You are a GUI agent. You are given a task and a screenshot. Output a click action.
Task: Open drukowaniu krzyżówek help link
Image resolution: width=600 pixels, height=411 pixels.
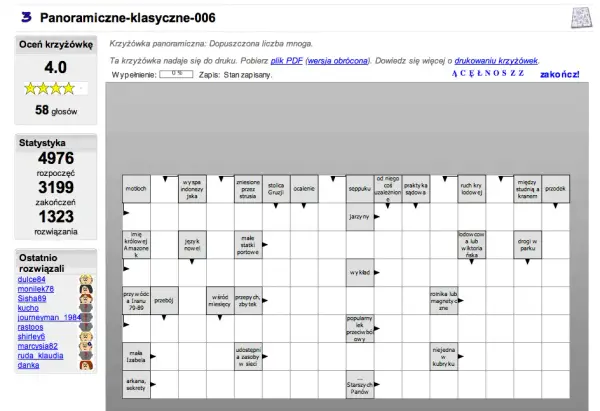(x=496, y=60)
